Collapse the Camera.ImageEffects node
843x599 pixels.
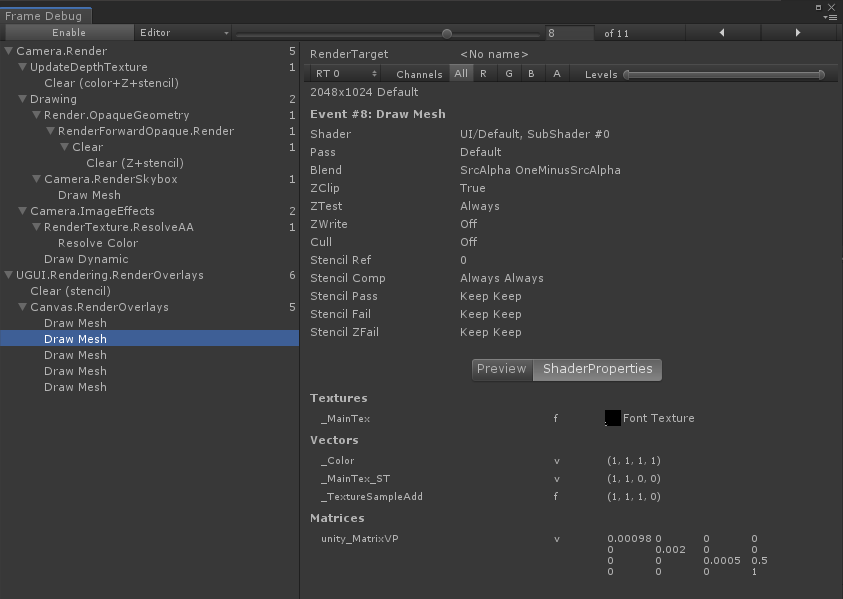point(23,211)
